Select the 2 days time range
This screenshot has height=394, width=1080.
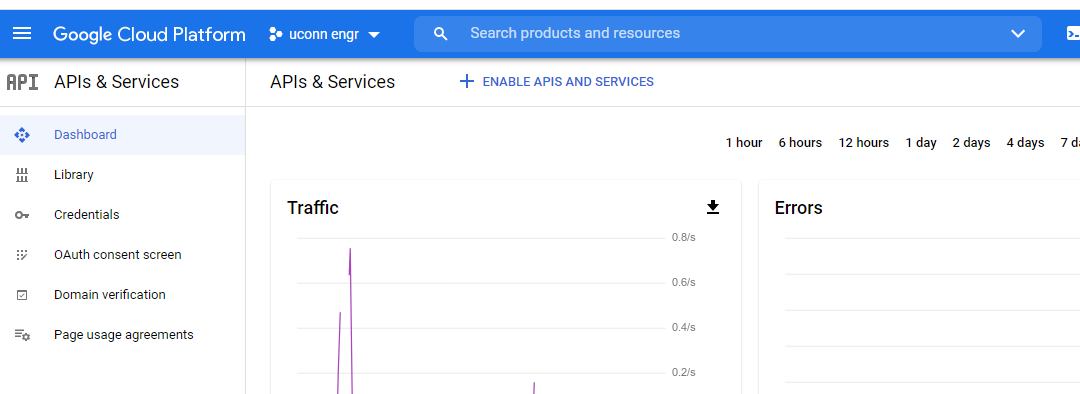coord(971,143)
